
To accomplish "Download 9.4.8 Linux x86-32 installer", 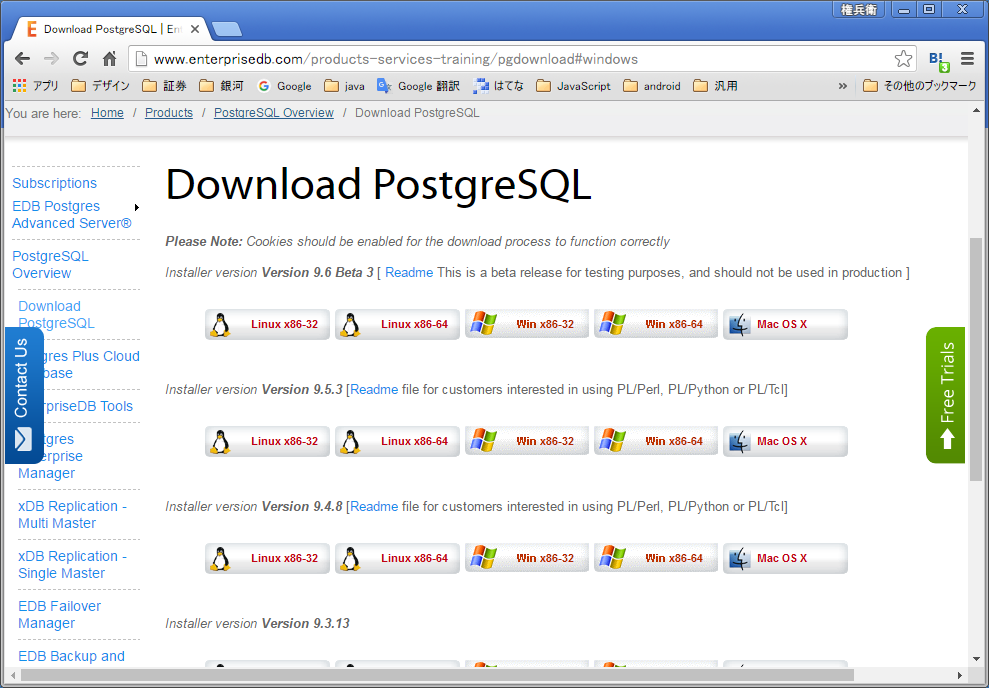I will tap(267, 558).
